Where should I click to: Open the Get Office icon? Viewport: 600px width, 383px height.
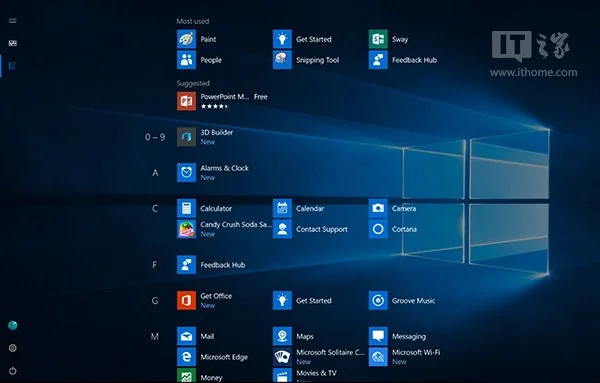(186, 300)
